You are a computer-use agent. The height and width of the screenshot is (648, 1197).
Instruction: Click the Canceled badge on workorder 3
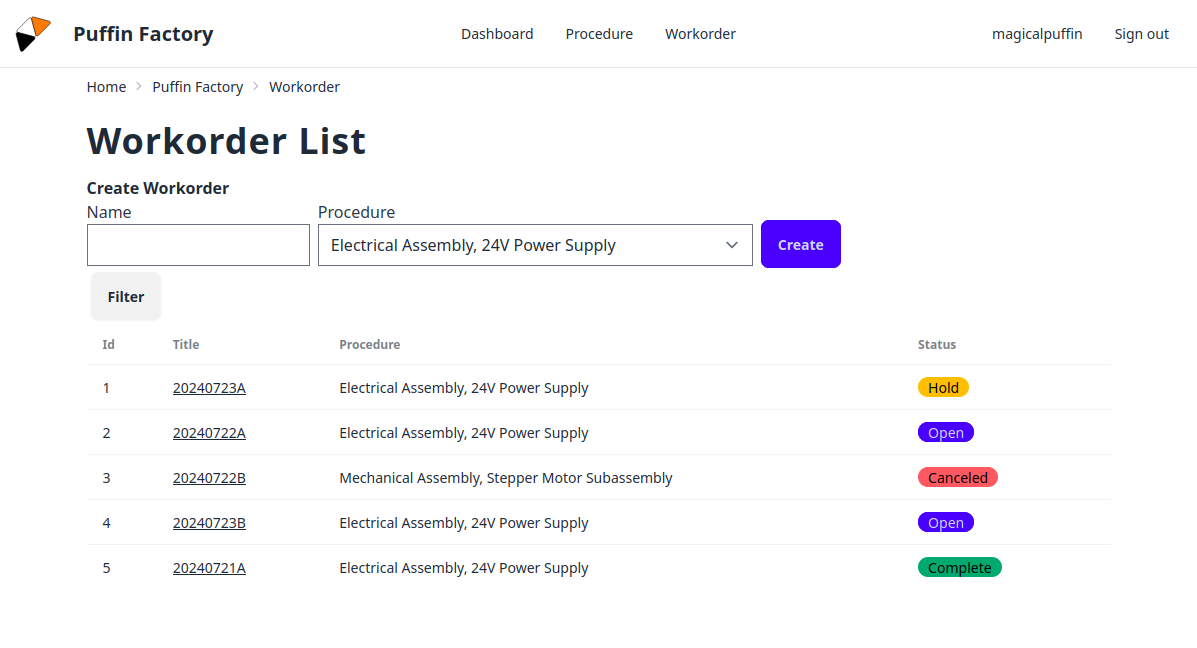(957, 477)
